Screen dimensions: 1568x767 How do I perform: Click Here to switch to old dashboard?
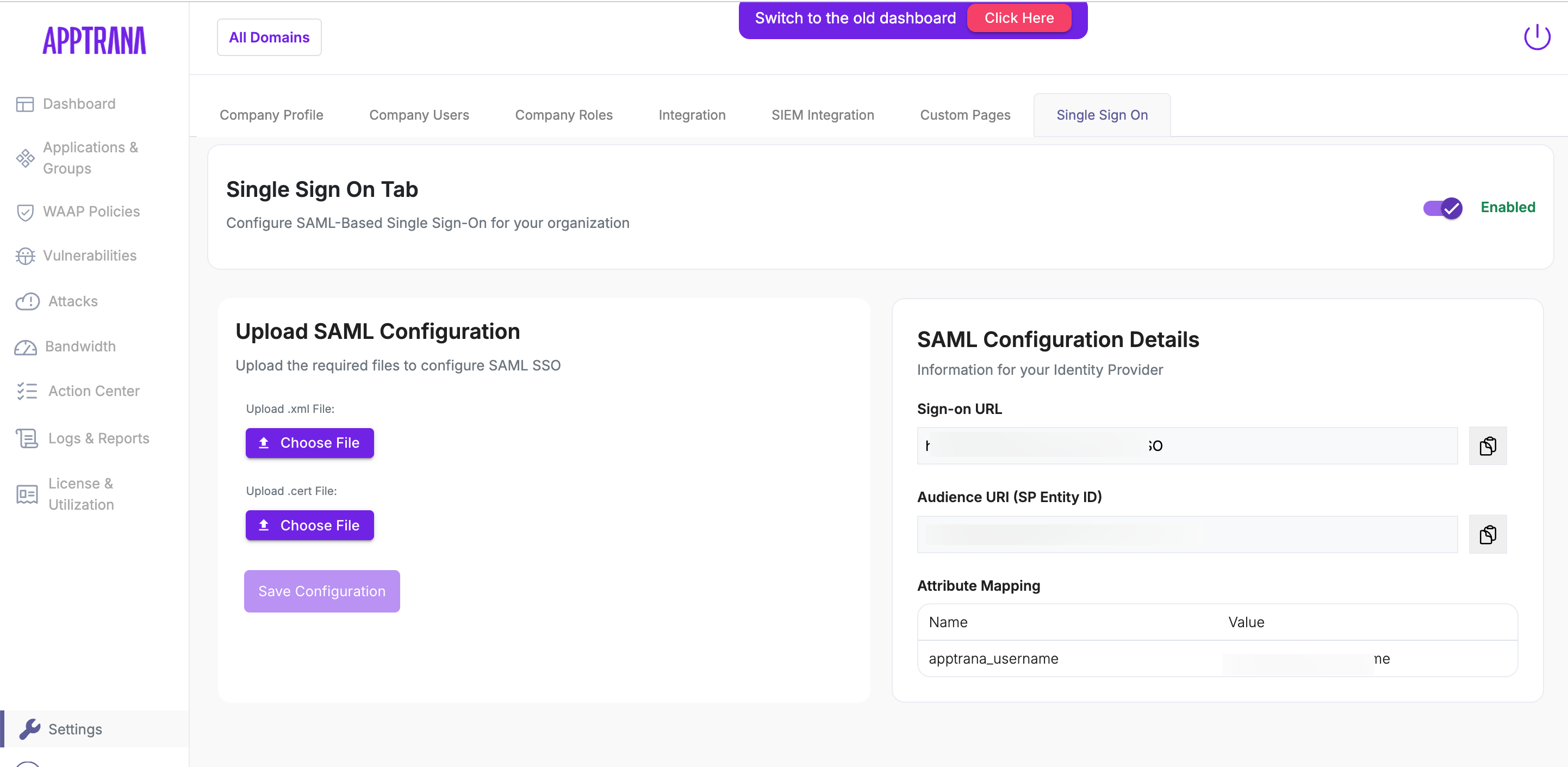coord(1019,18)
